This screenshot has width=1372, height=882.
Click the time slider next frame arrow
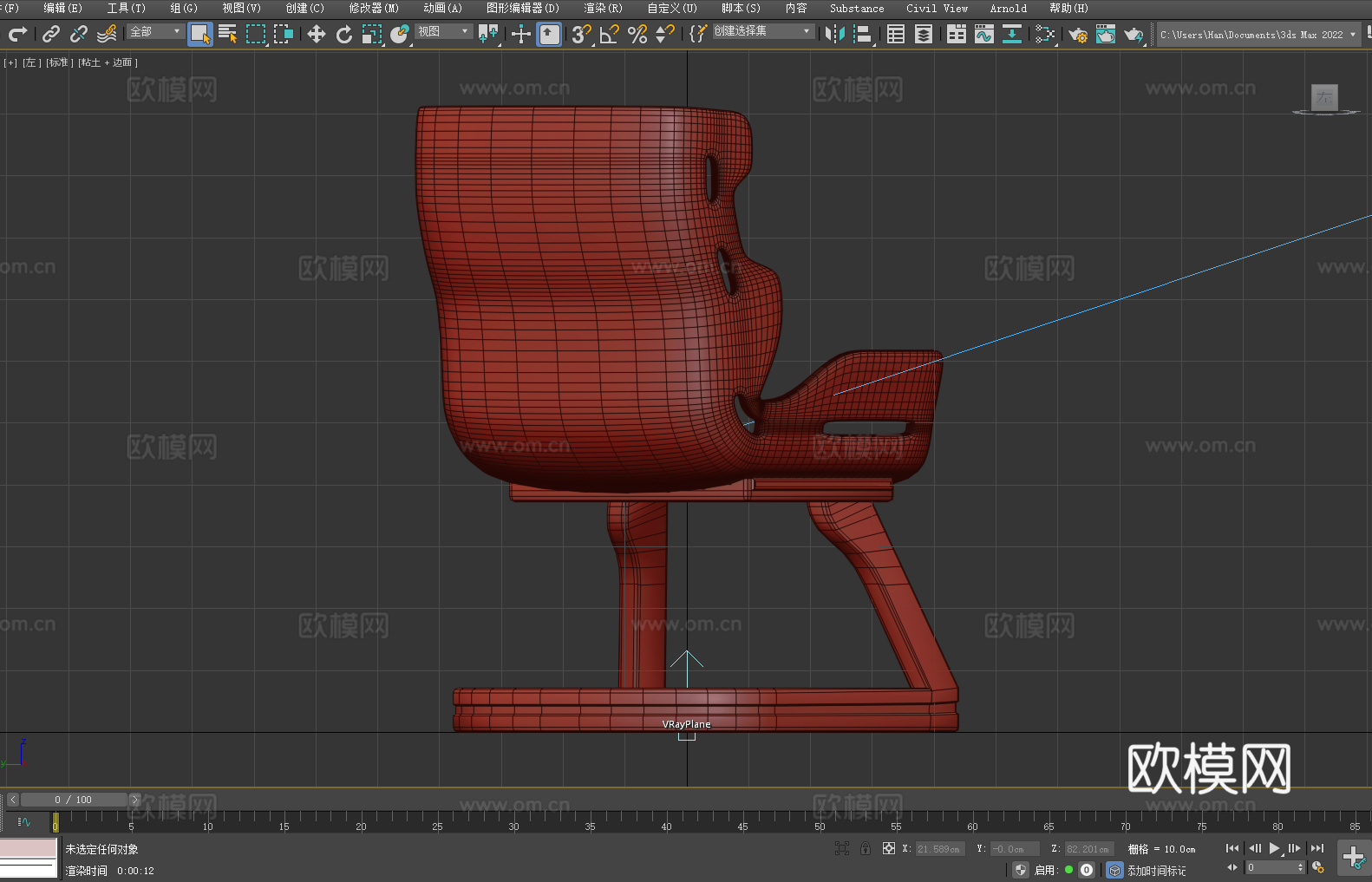click(134, 800)
